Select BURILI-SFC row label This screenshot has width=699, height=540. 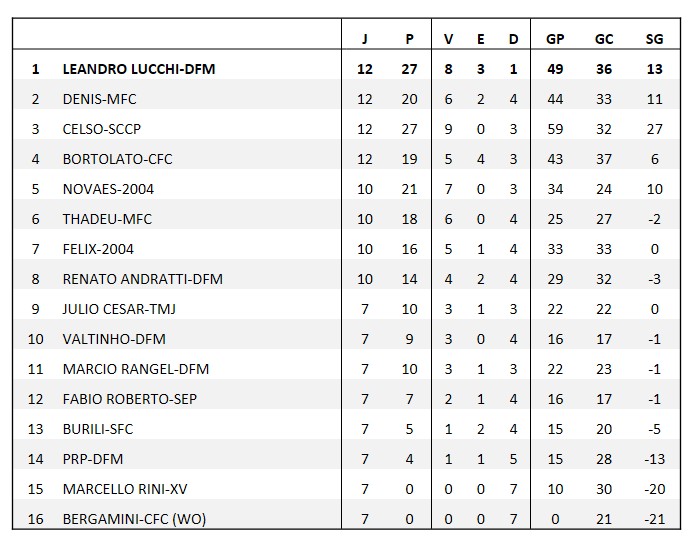(98, 429)
